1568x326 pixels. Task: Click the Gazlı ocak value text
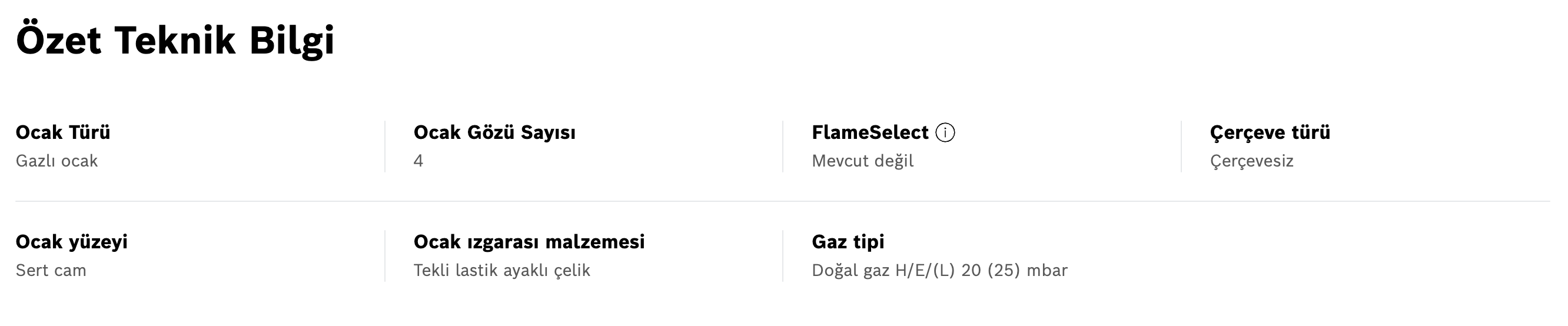57,161
